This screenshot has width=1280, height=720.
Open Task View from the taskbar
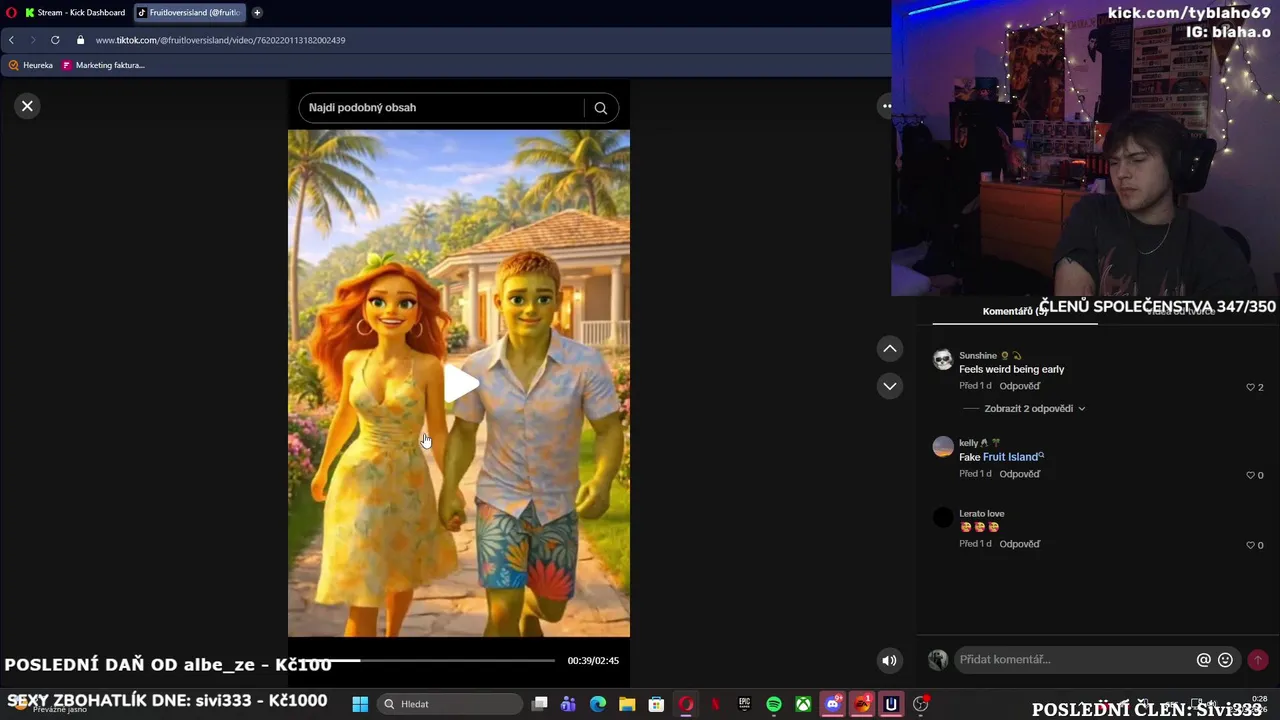pyautogui.click(x=540, y=704)
